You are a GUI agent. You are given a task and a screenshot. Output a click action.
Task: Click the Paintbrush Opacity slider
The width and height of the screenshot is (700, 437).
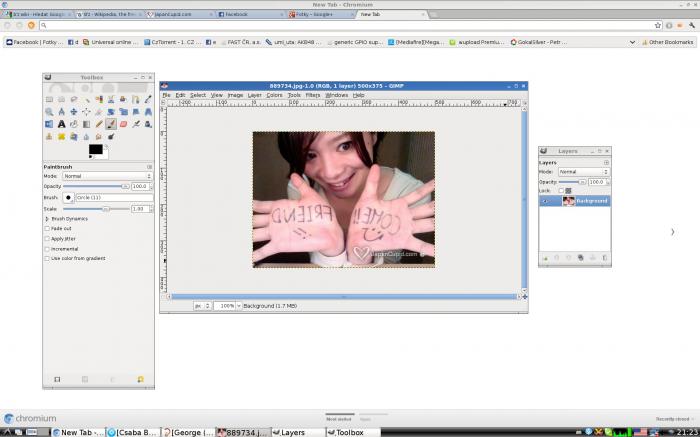tap(96, 187)
